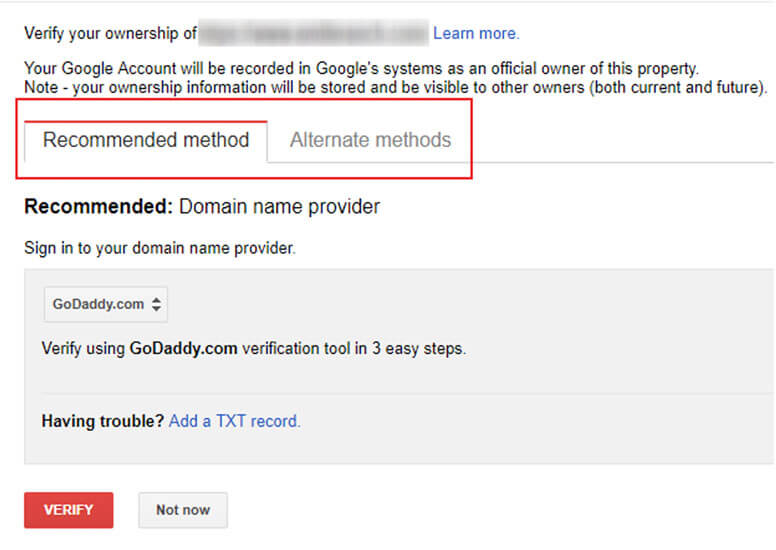Click the up-down arrows on provider selector

(156, 304)
